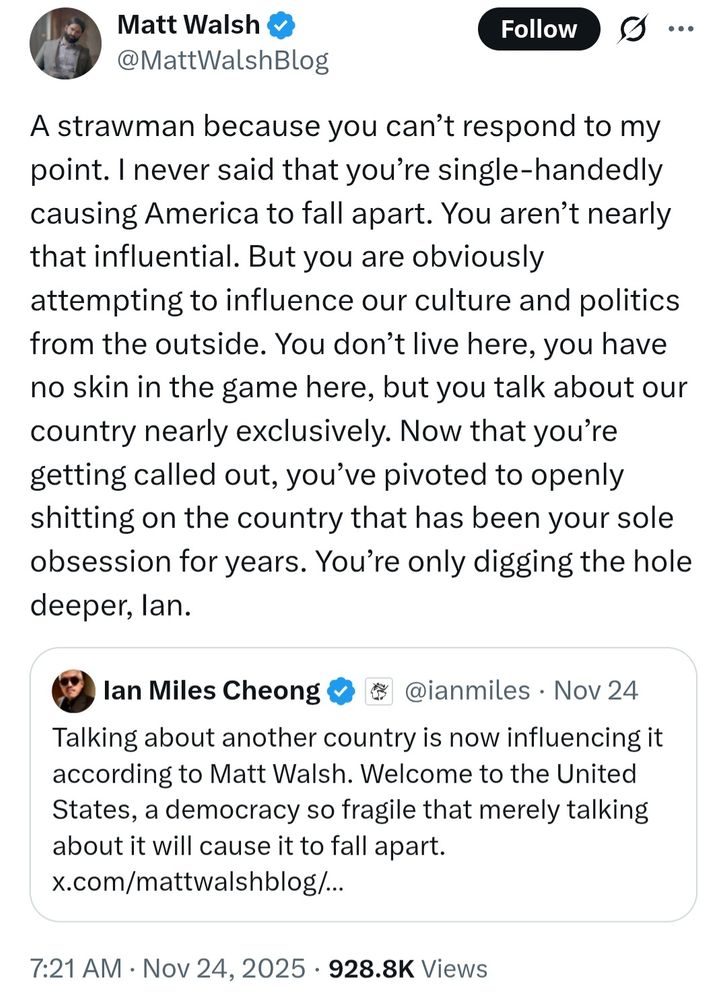Click Ian Miles Cheong's blue verification badge
727x1000 pixels.
coord(343,690)
